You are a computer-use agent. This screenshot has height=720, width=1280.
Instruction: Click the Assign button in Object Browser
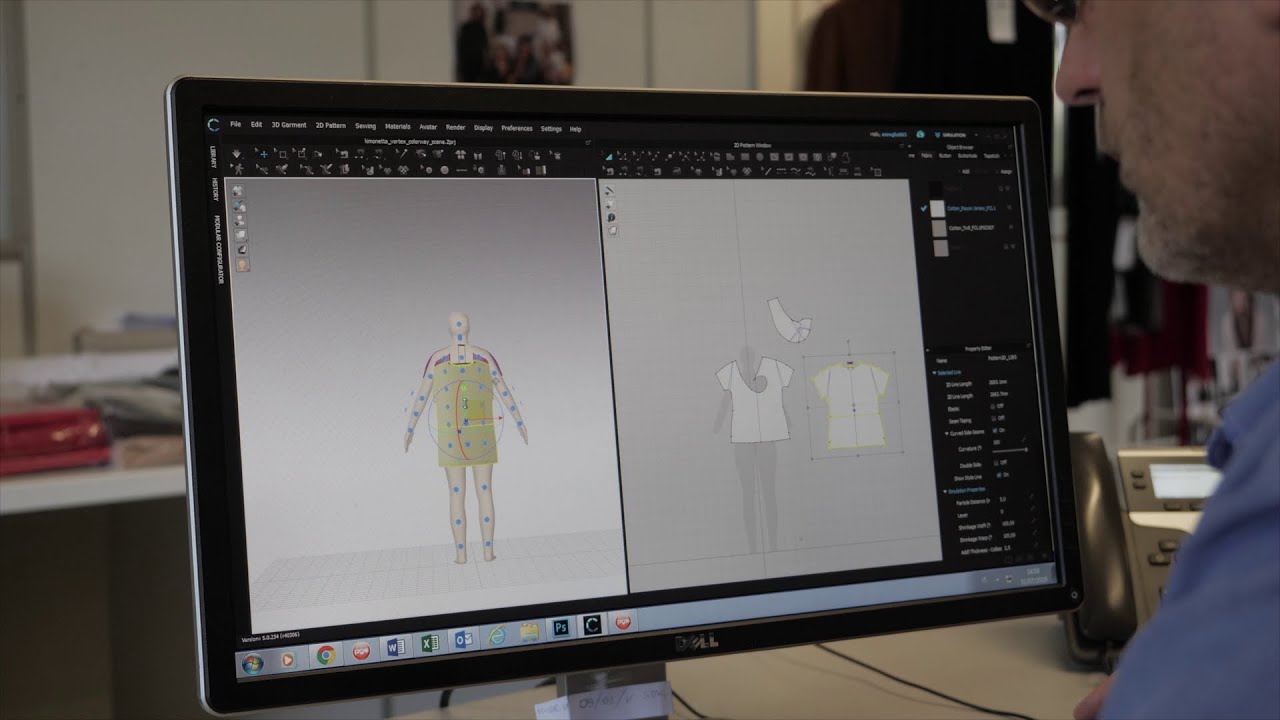tap(1005, 172)
